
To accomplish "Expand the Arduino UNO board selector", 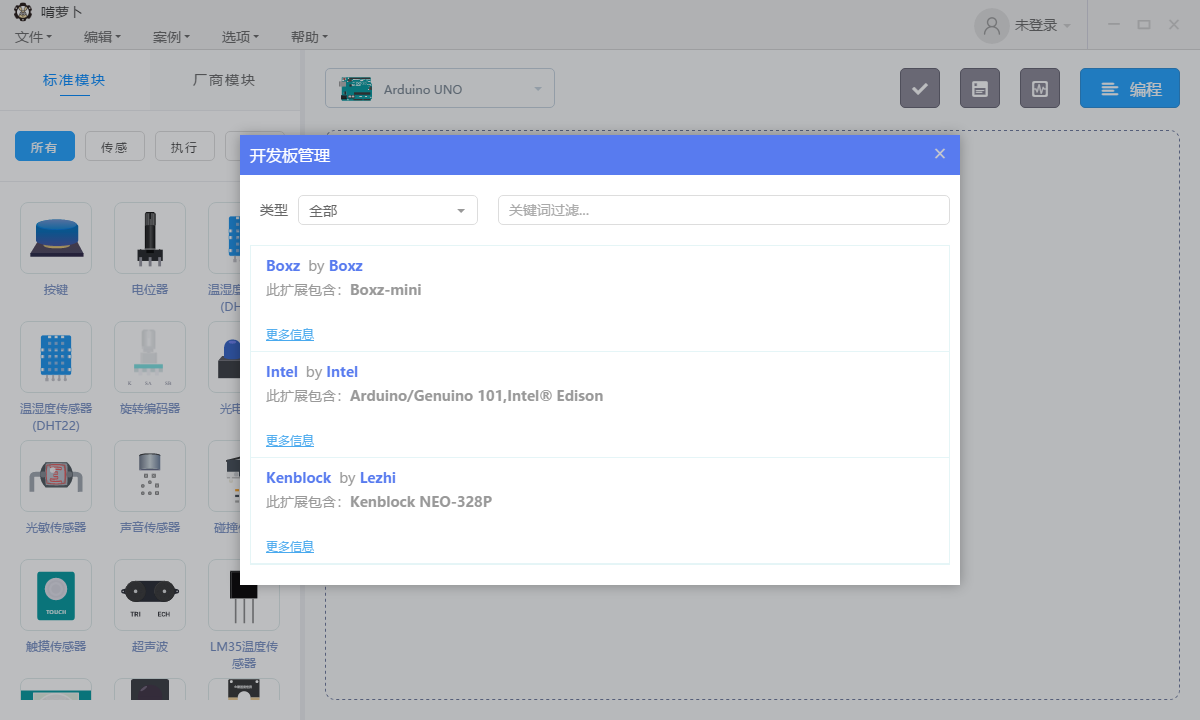I will [x=440, y=88].
